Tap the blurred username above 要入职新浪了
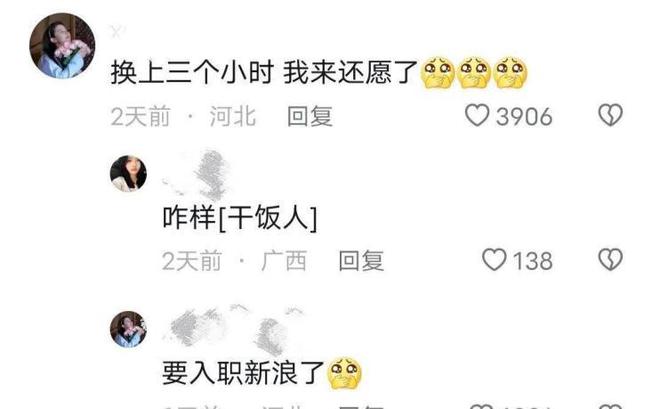 (234, 329)
